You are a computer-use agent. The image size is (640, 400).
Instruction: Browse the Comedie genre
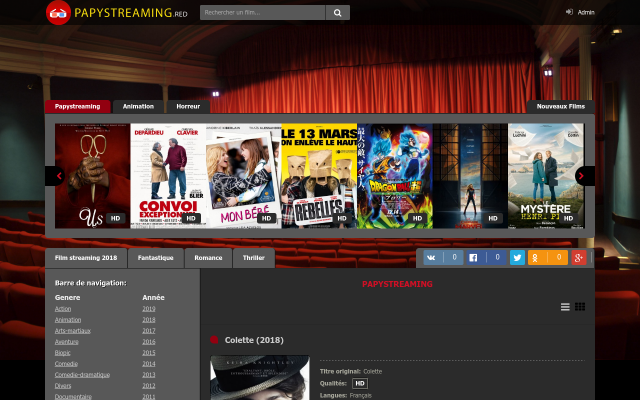pos(66,364)
